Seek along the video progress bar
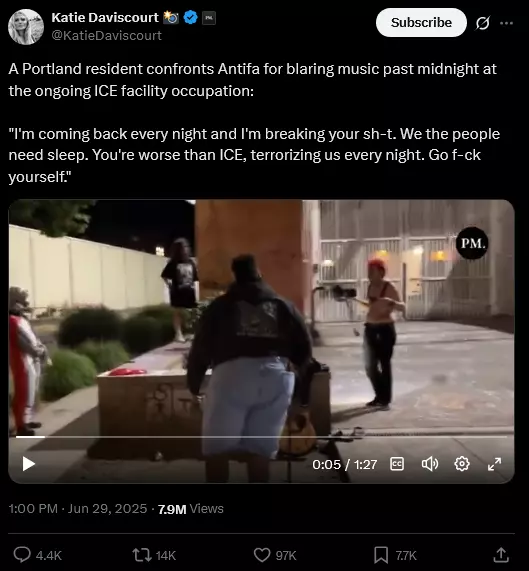The width and height of the screenshot is (529, 571). tap(261, 436)
